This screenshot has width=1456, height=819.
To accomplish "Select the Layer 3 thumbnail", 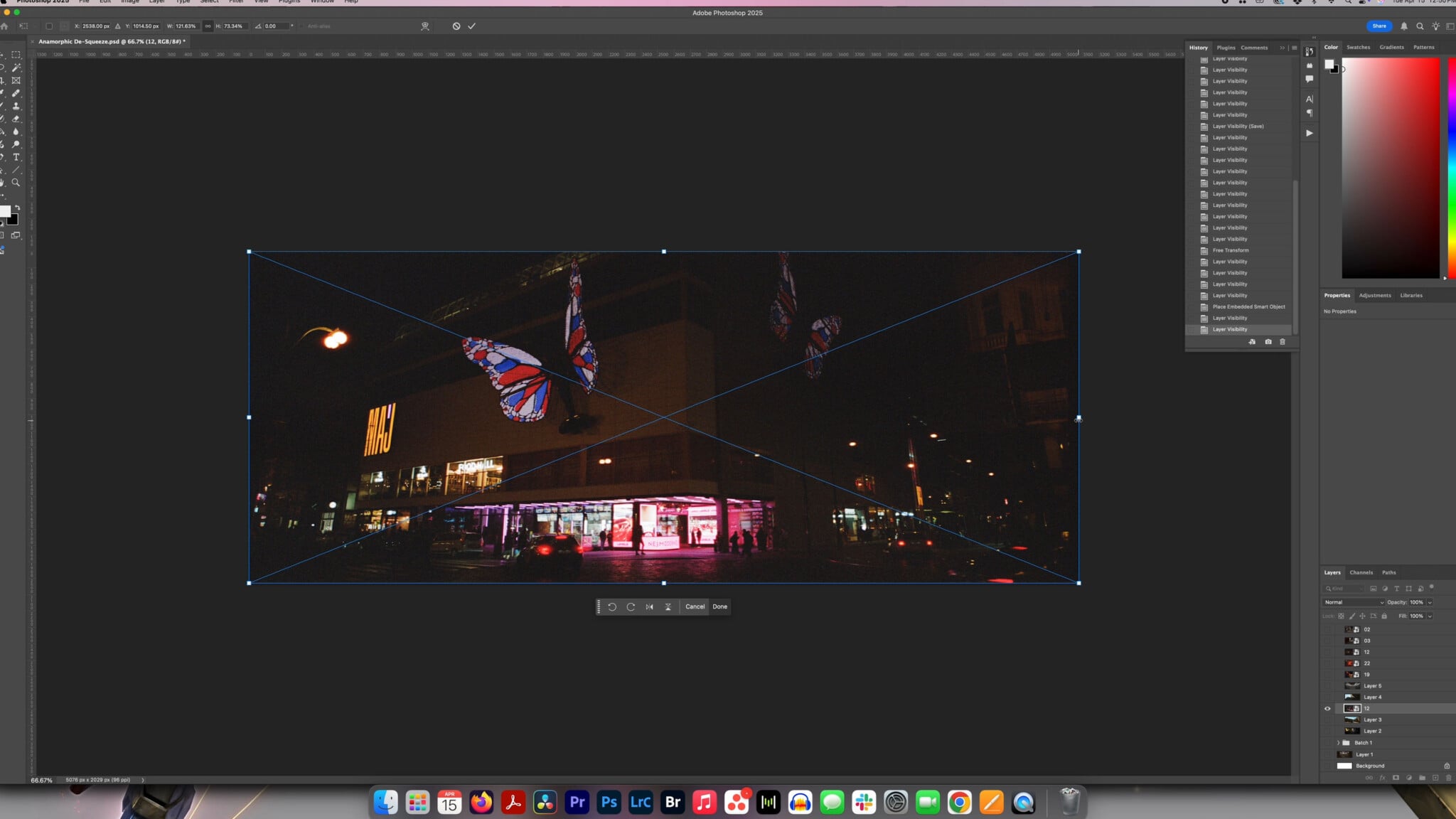I will pos(1351,719).
